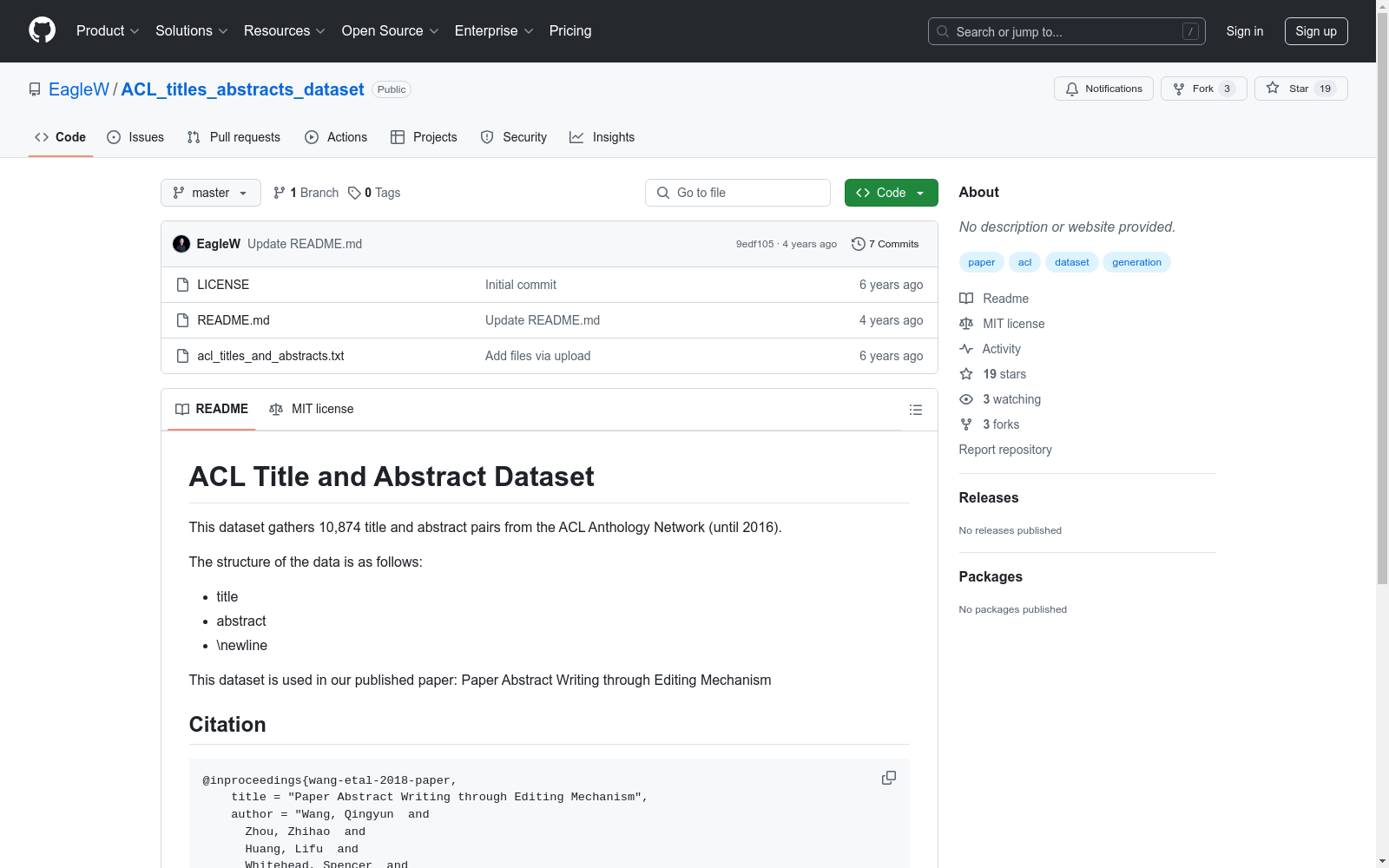Open the README.md file
This screenshot has height=868, width=1389.
coord(234,320)
